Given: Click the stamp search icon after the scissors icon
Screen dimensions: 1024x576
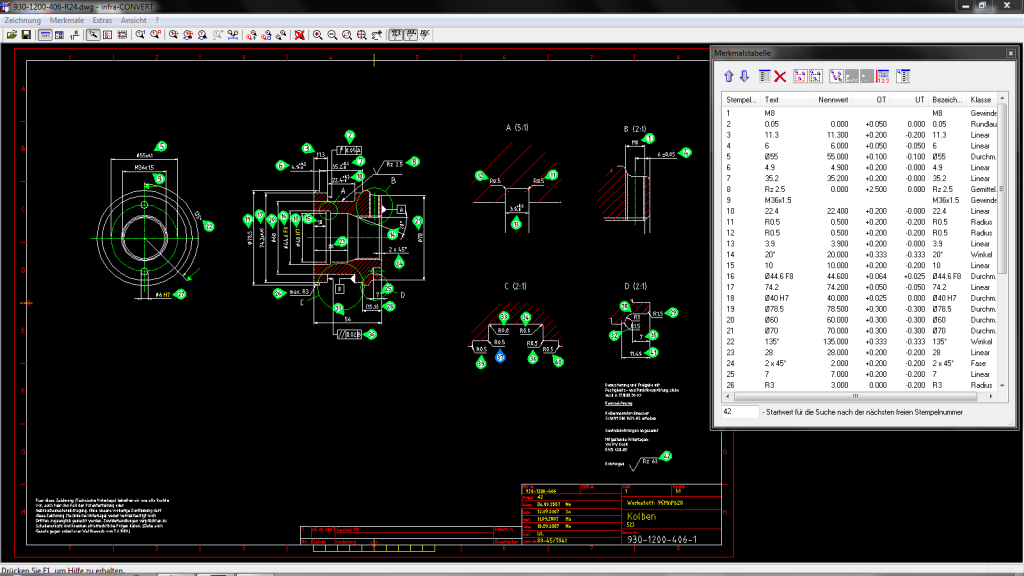Looking at the screenshot, I should coord(251,35).
